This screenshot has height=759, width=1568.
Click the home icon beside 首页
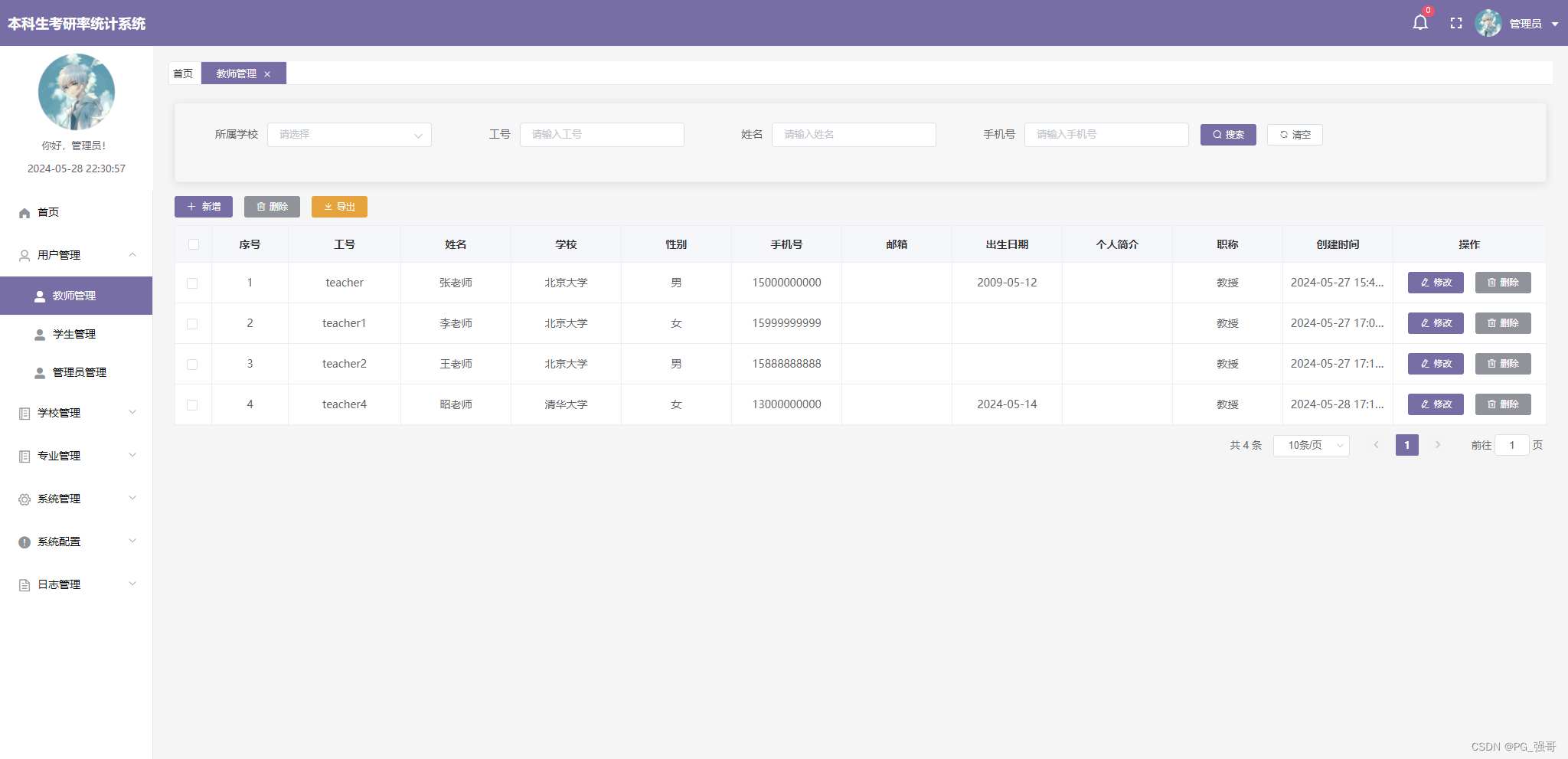pyautogui.click(x=24, y=213)
